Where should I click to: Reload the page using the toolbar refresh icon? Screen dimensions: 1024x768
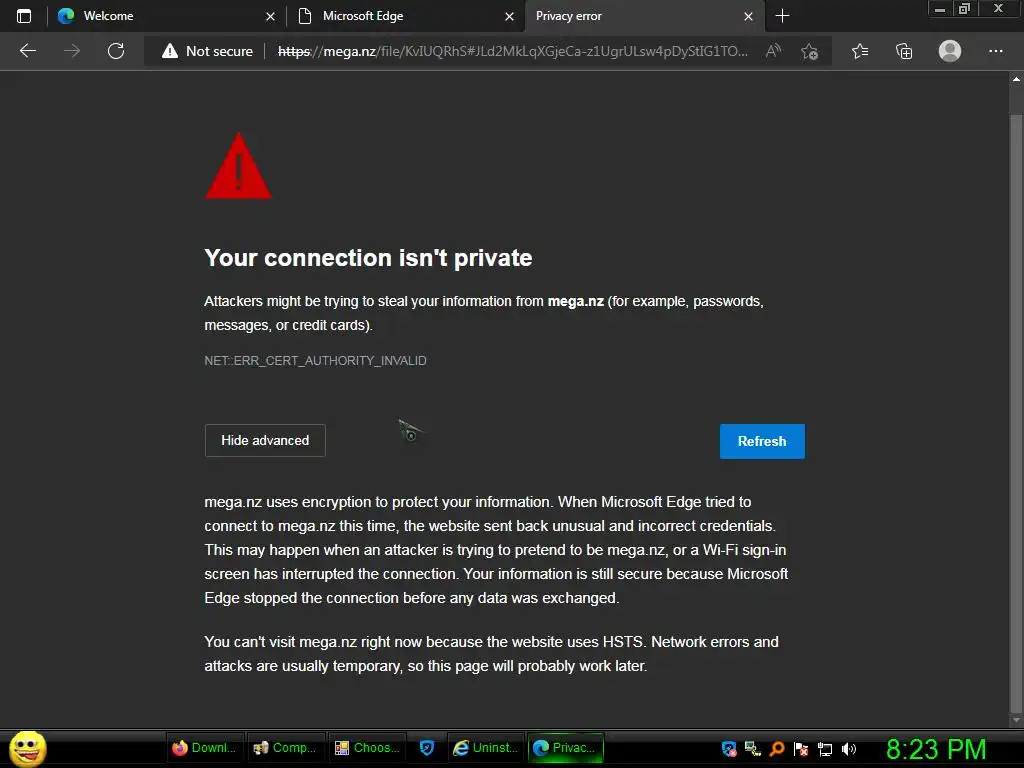[x=116, y=51]
